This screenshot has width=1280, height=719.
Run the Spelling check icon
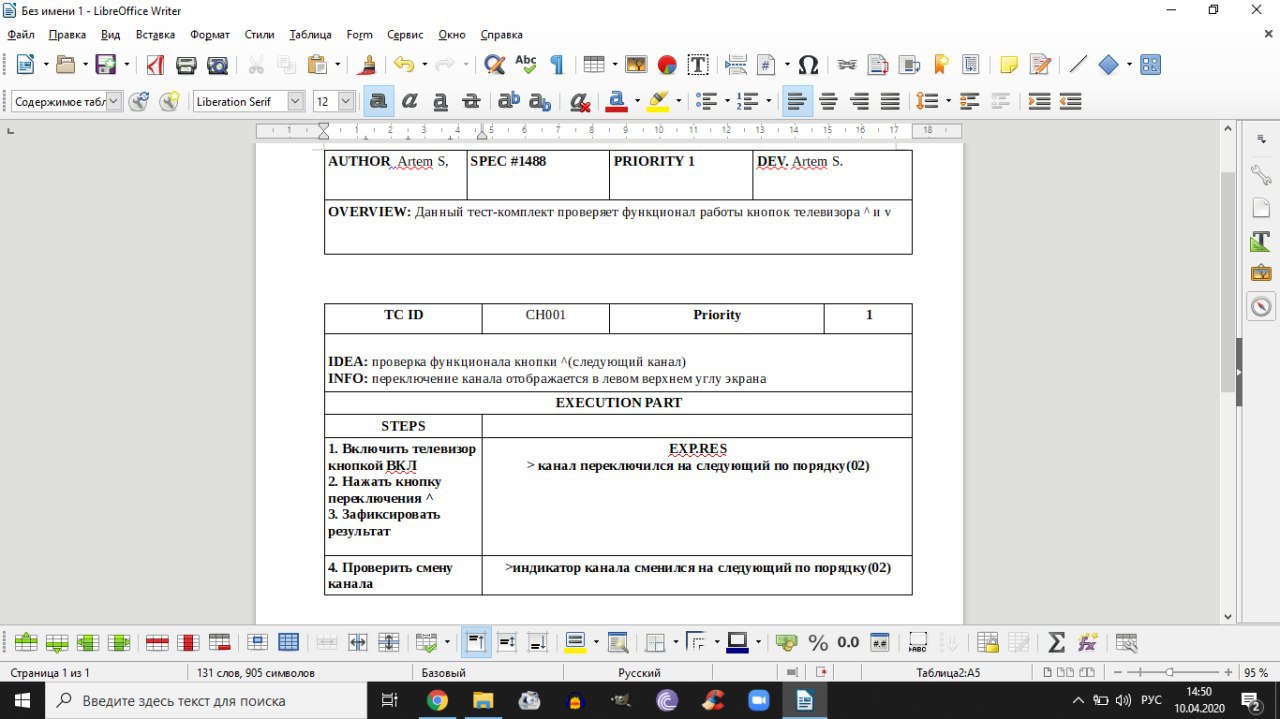tap(525, 65)
